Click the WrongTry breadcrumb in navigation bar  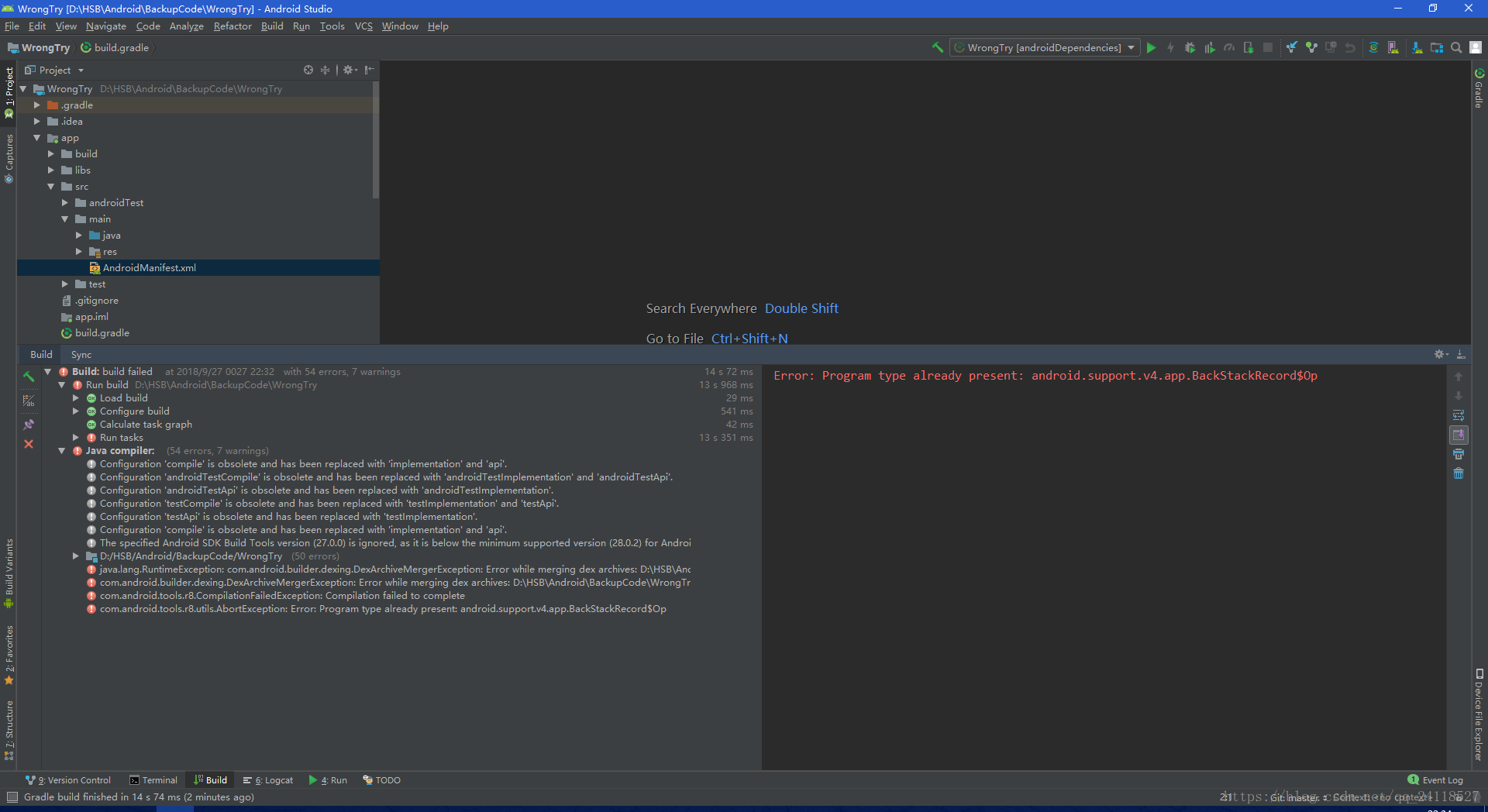(39, 47)
